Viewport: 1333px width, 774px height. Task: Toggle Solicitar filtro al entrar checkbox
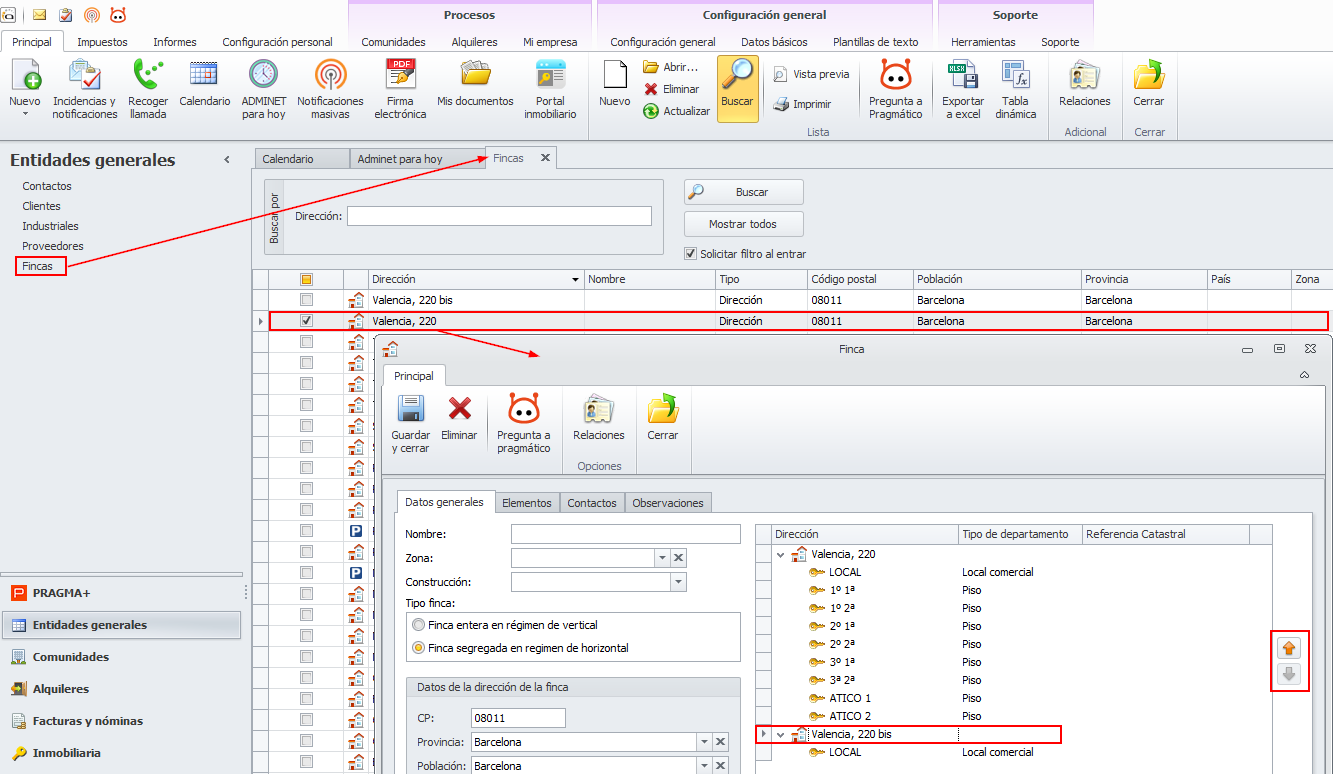(x=690, y=254)
